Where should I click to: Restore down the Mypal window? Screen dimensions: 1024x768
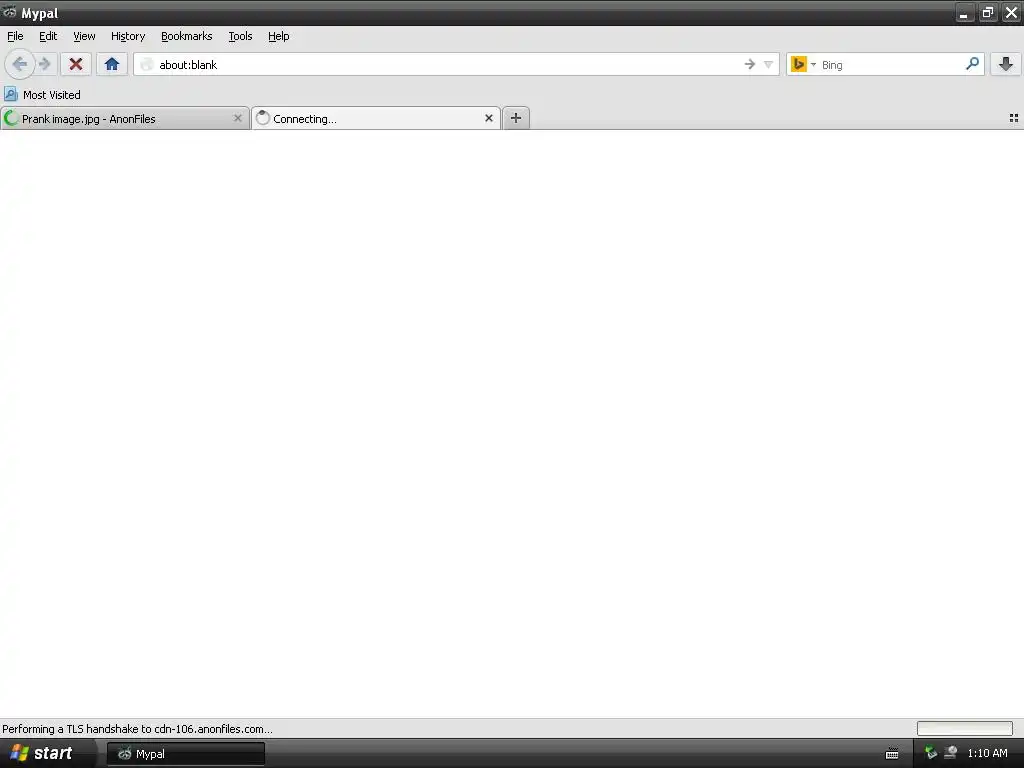coord(987,12)
